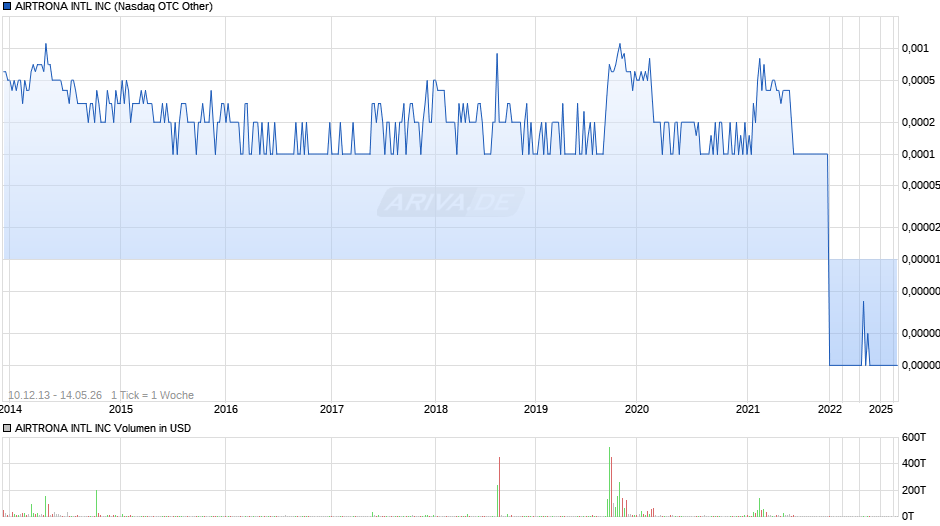Click the 2025 x-axis label

pyautogui.click(x=881, y=409)
